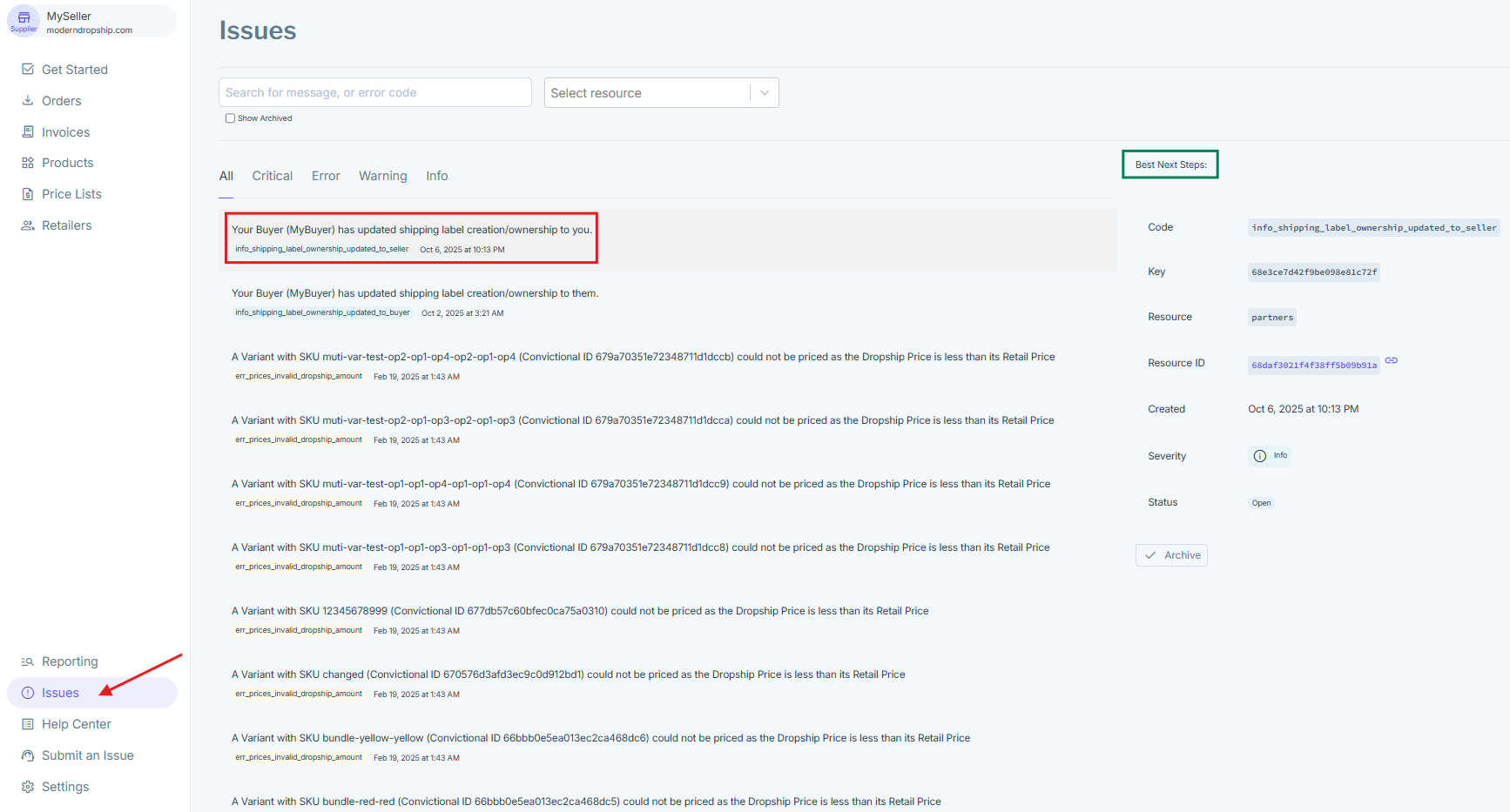Click the Reporting search icon

pos(28,661)
